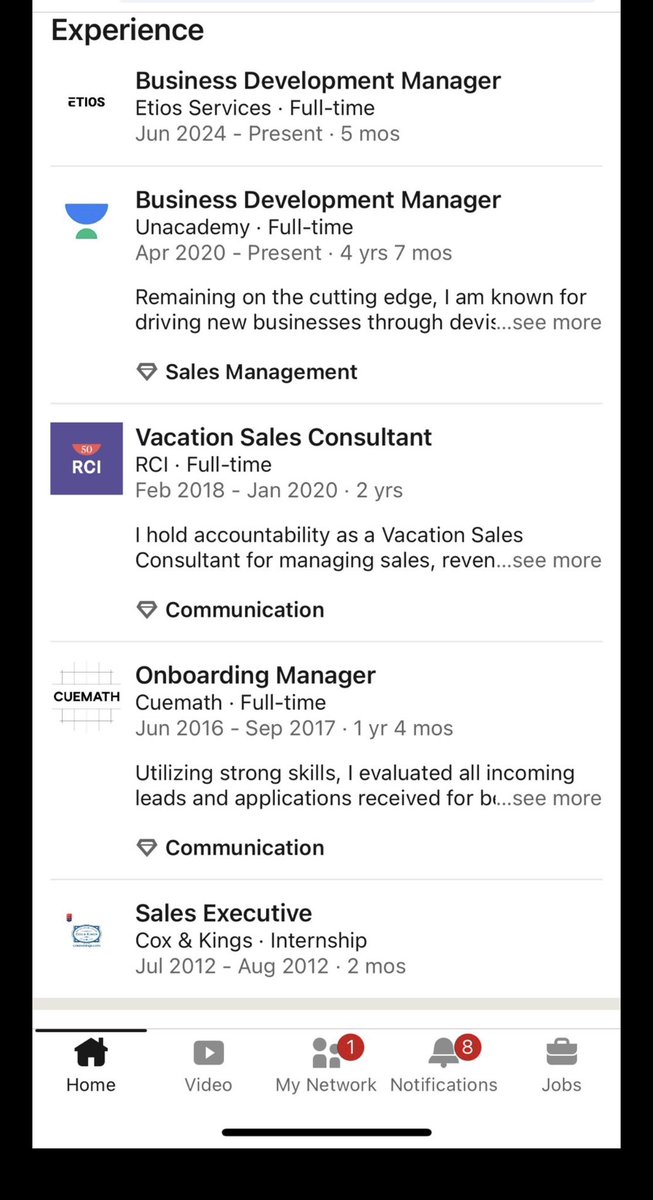Open the Sales Management skill link
The height and width of the screenshot is (1200, 653).
(261, 372)
